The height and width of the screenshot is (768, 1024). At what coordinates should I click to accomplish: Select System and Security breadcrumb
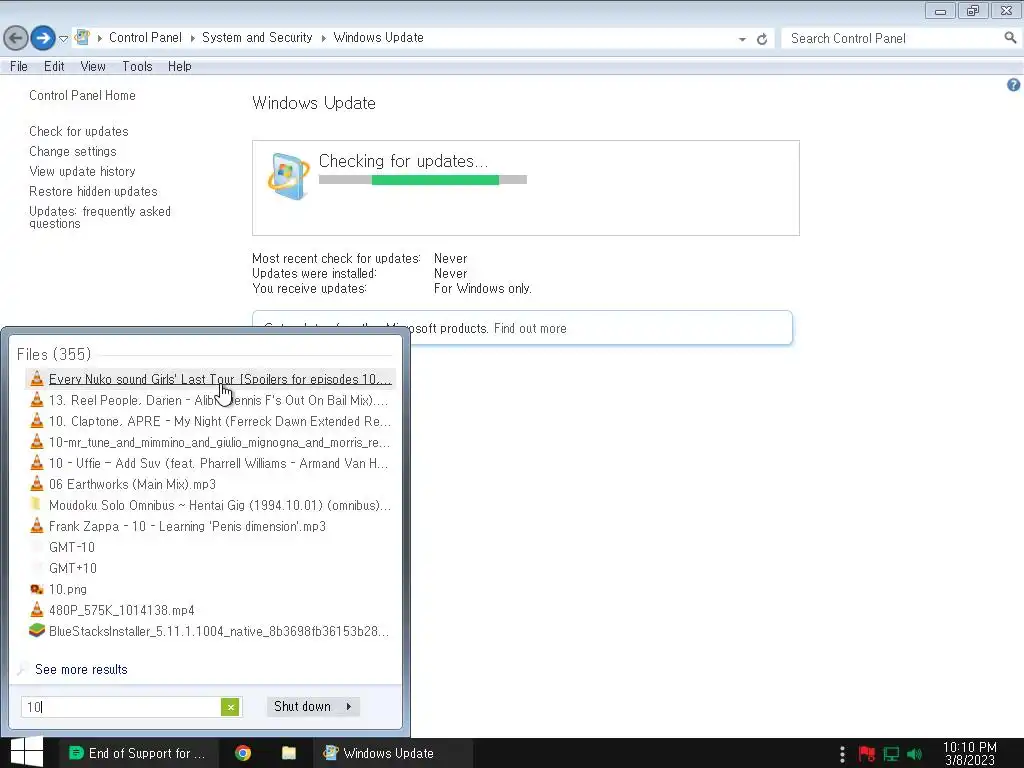pyautogui.click(x=257, y=38)
